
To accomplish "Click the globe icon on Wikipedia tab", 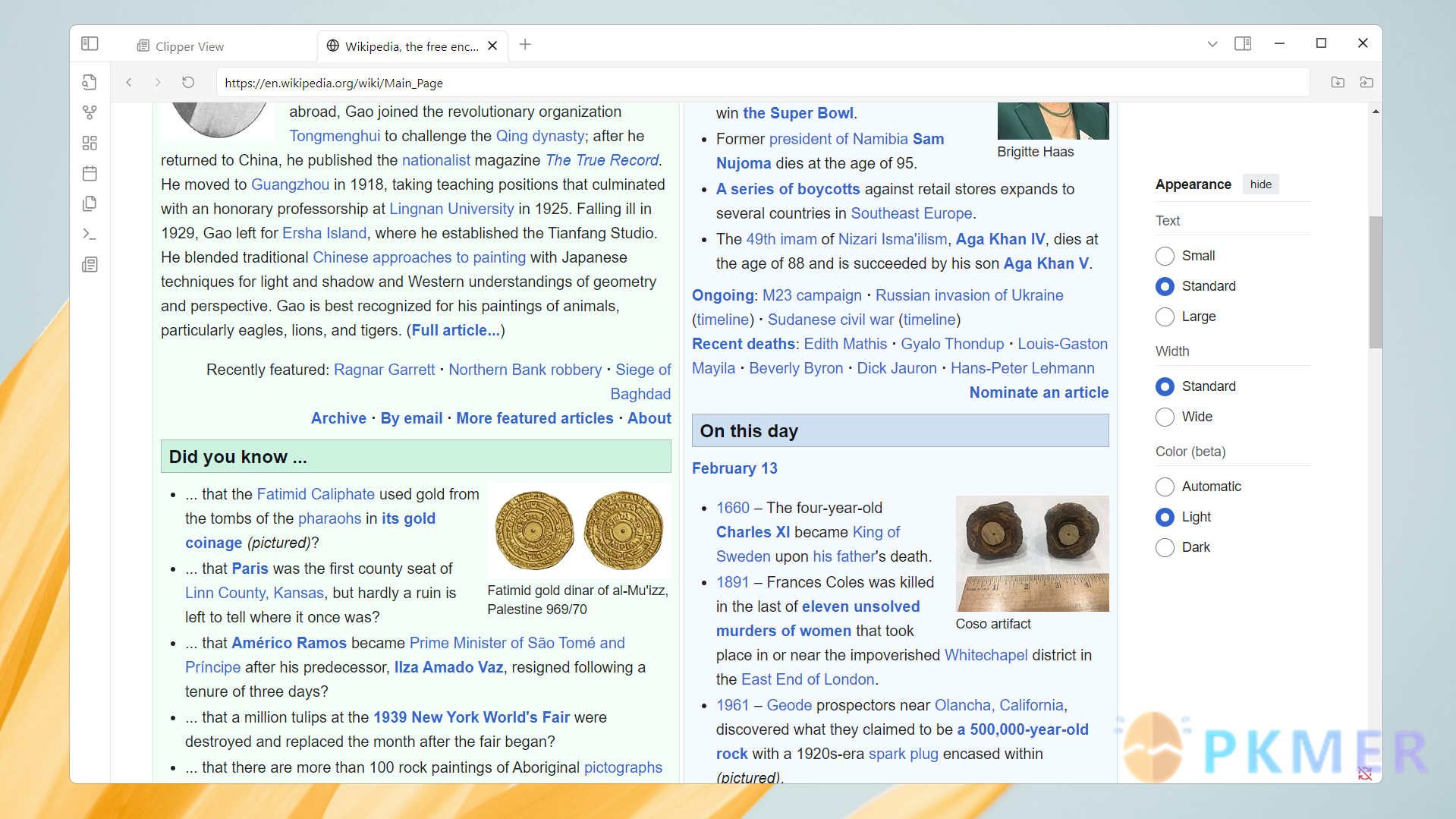I will (x=332, y=46).
